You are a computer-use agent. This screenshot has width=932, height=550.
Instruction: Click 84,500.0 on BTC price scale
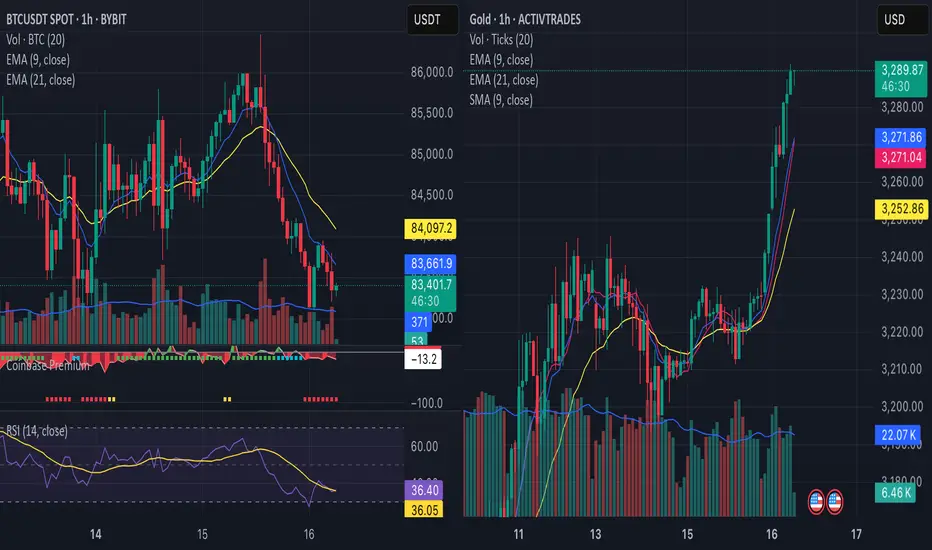coord(432,195)
